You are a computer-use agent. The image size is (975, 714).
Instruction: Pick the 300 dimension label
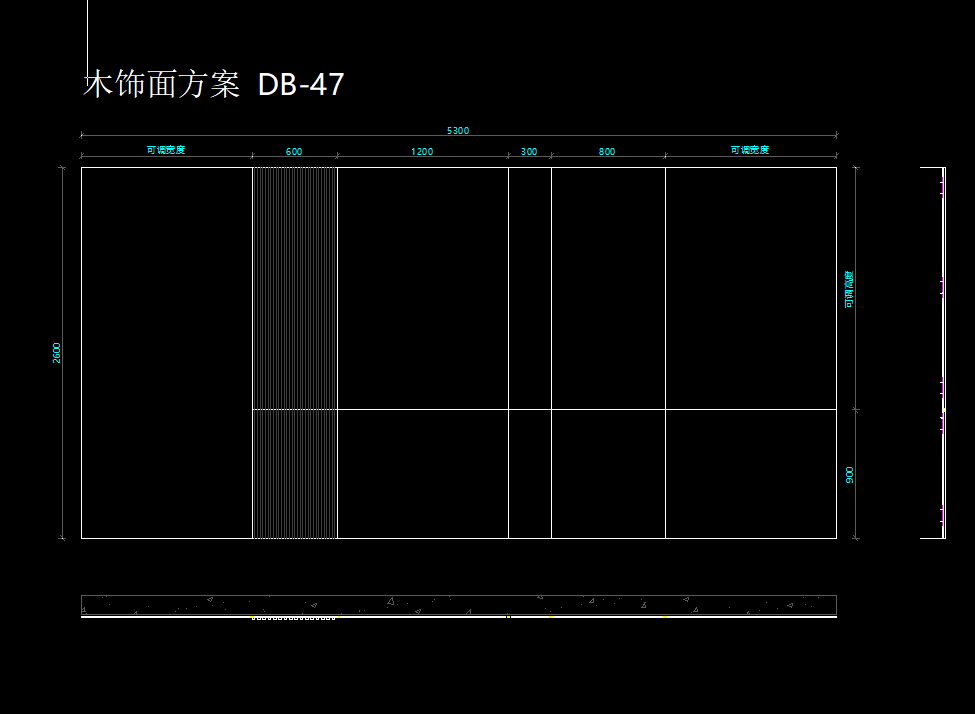click(x=529, y=152)
